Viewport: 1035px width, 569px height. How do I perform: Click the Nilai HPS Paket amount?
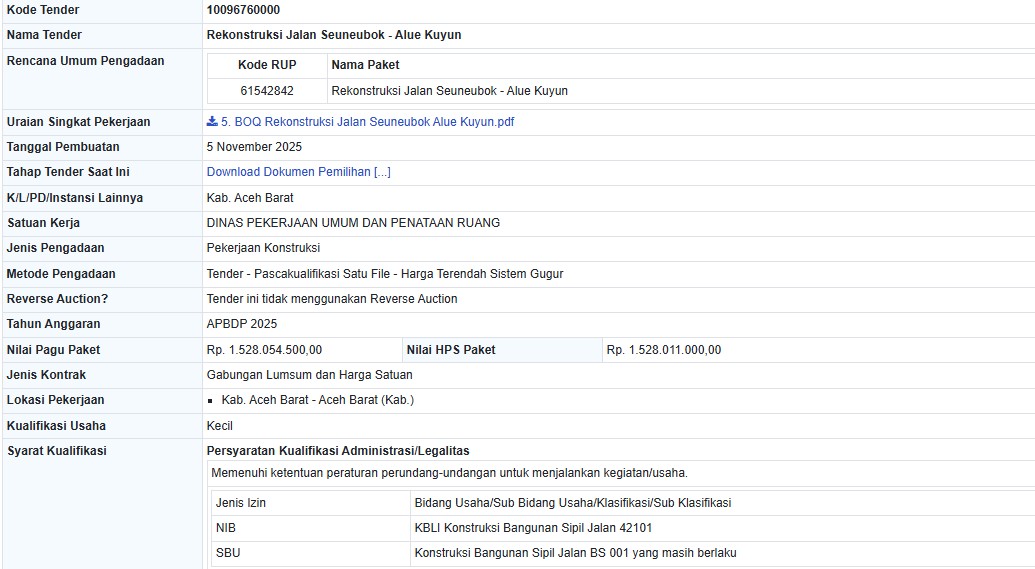[663, 350]
